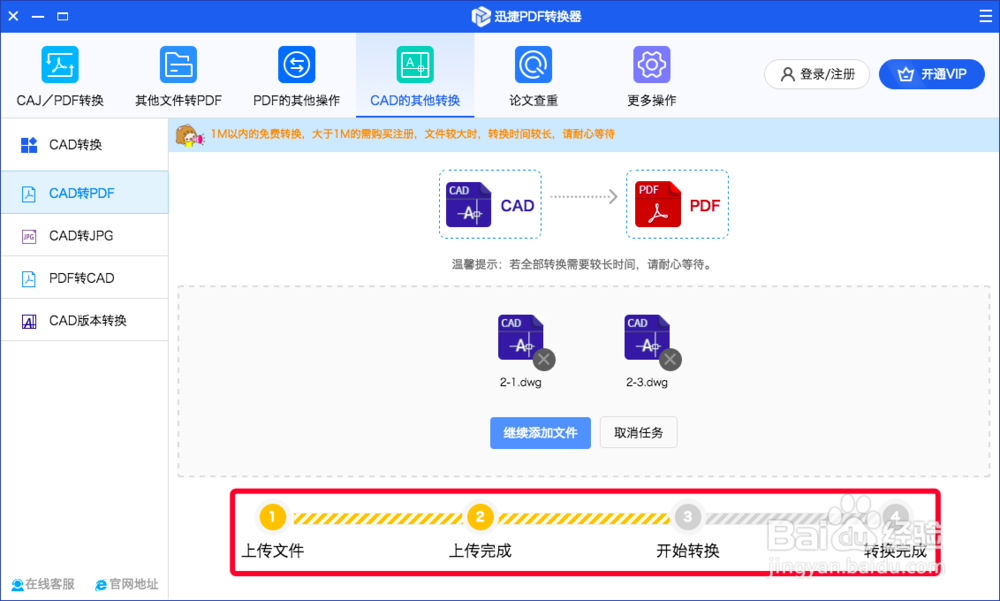Click the 登录/注册 button
This screenshot has height=601, width=1000.
(x=817, y=74)
